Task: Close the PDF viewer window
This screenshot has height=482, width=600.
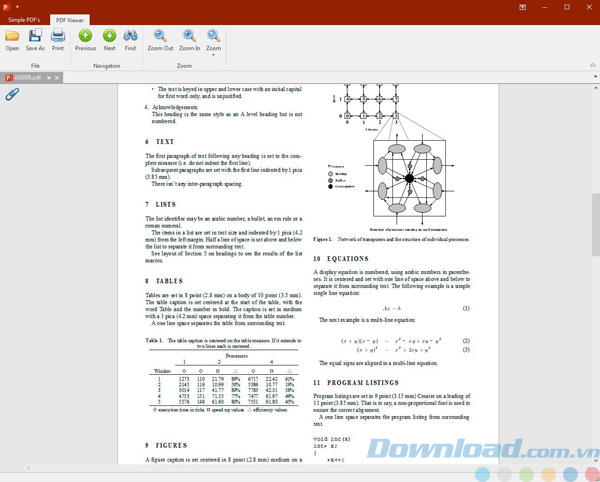Action: (x=589, y=7)
